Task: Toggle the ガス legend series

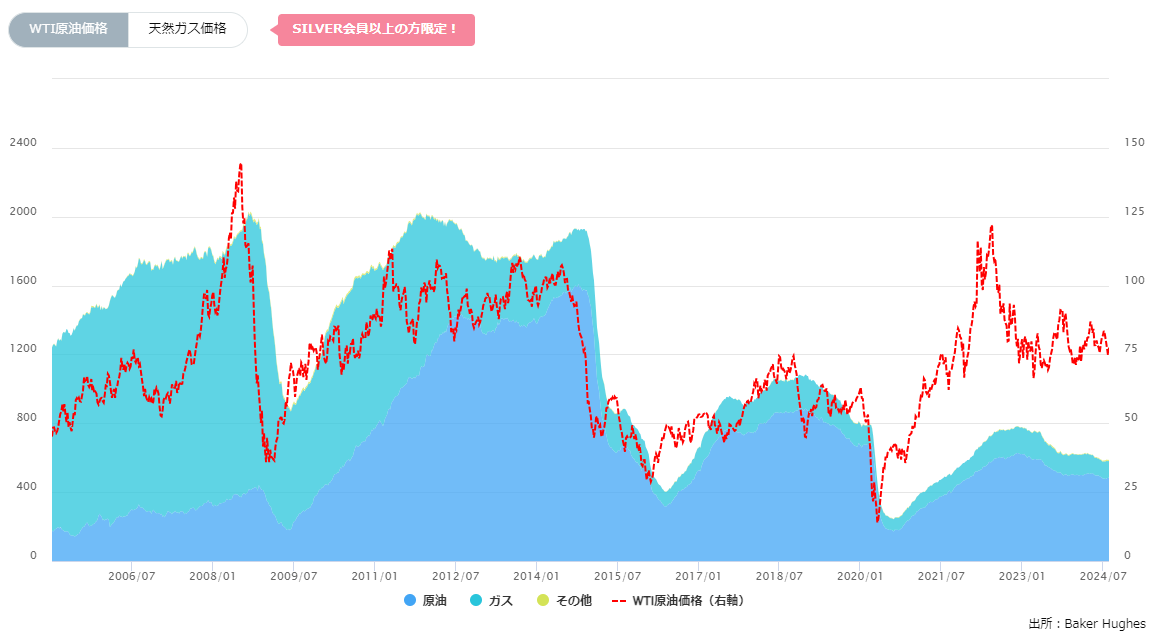Action: (491, 600)
